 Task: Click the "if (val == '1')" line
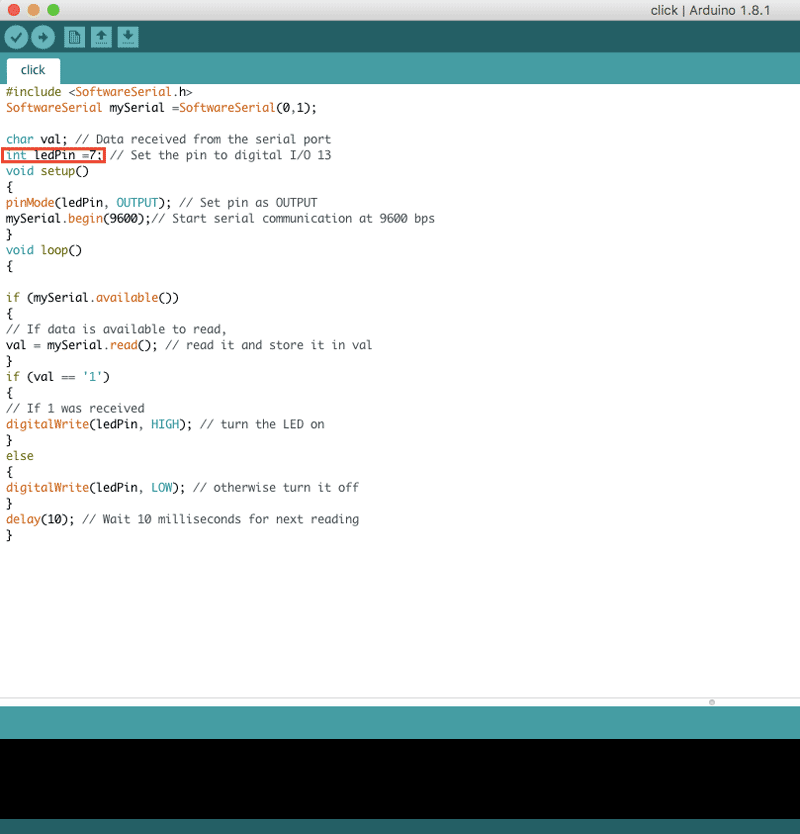coord(57,377)
